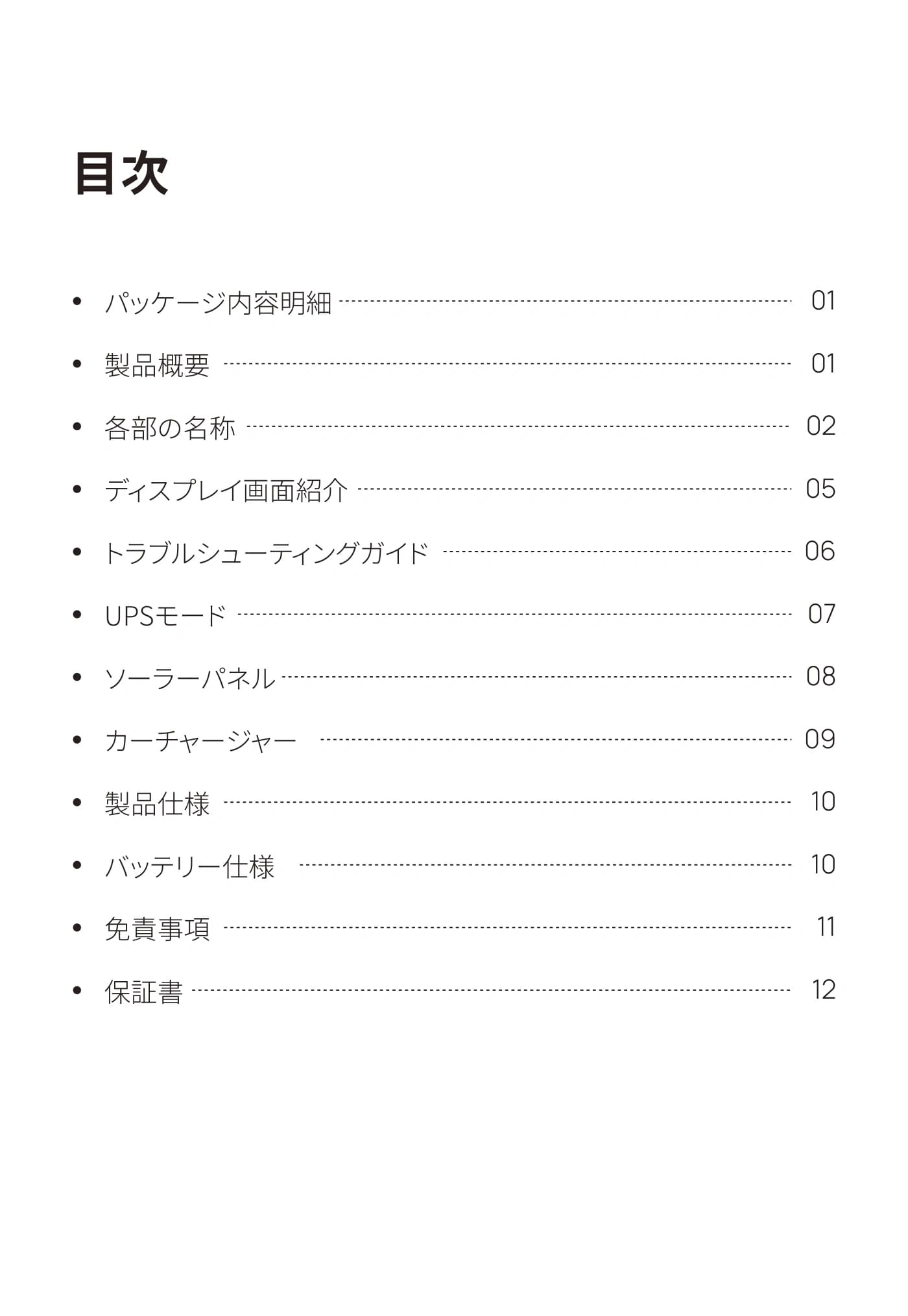Viewport: 908px width, 1316px height.
Task: Select page number 08
Action: [820, 676]
